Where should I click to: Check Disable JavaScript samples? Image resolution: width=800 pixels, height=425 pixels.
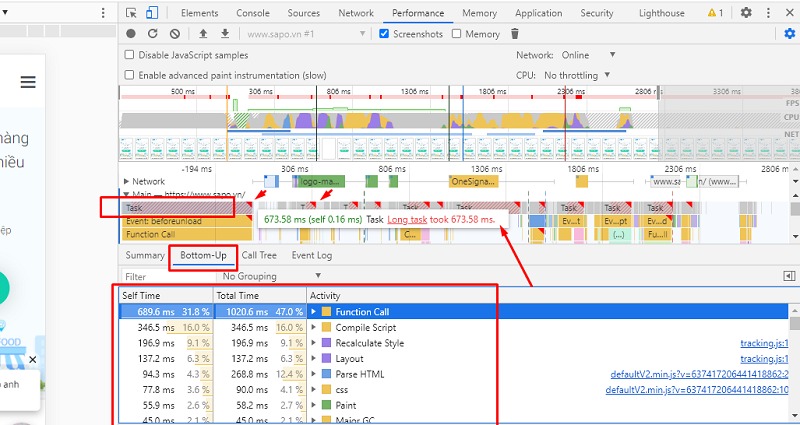(130, 55)
